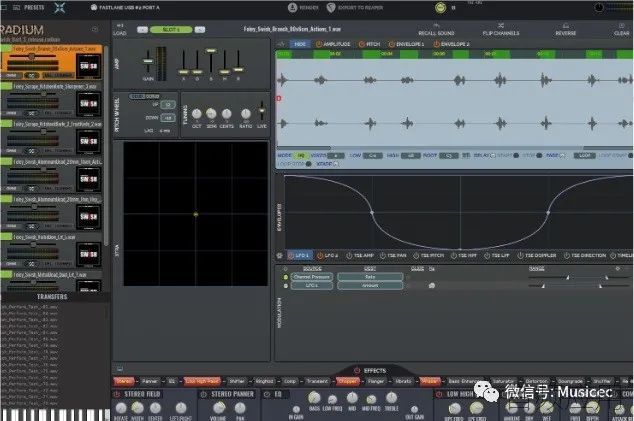The width and height of the screenshot is (634, 421).
Task: Open the Rate destination dropdown
Action: (x=370, y=277)
